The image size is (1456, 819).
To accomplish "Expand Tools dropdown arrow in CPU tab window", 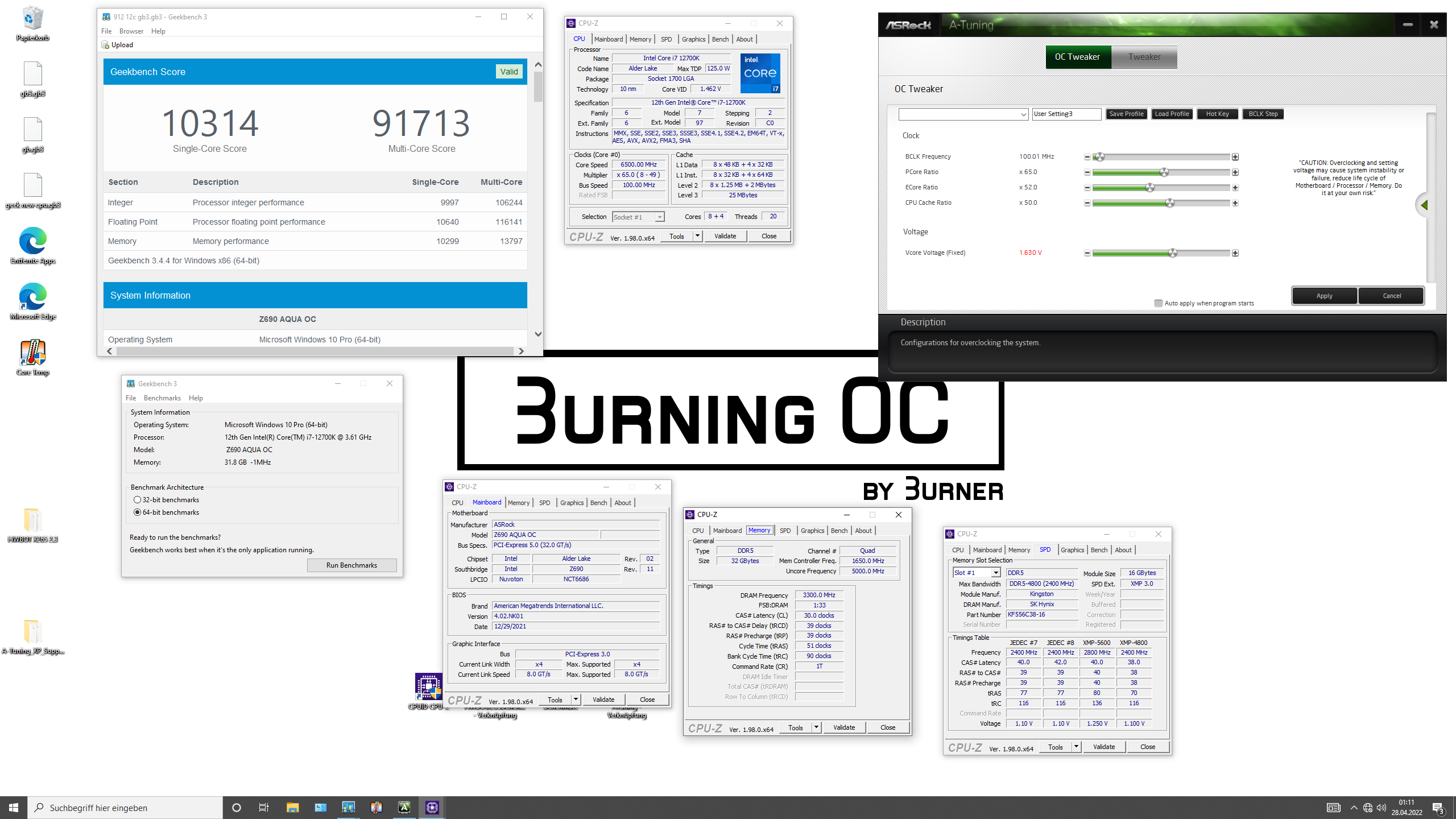I will click(x=697, y=236).
